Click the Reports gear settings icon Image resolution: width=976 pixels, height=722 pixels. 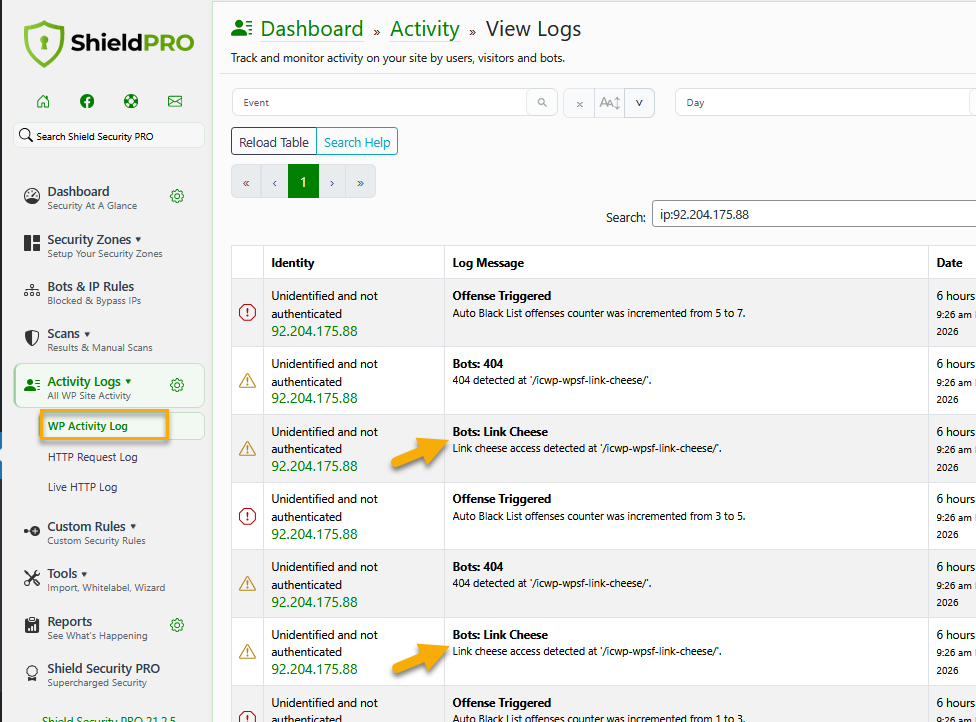click(177, 625)
